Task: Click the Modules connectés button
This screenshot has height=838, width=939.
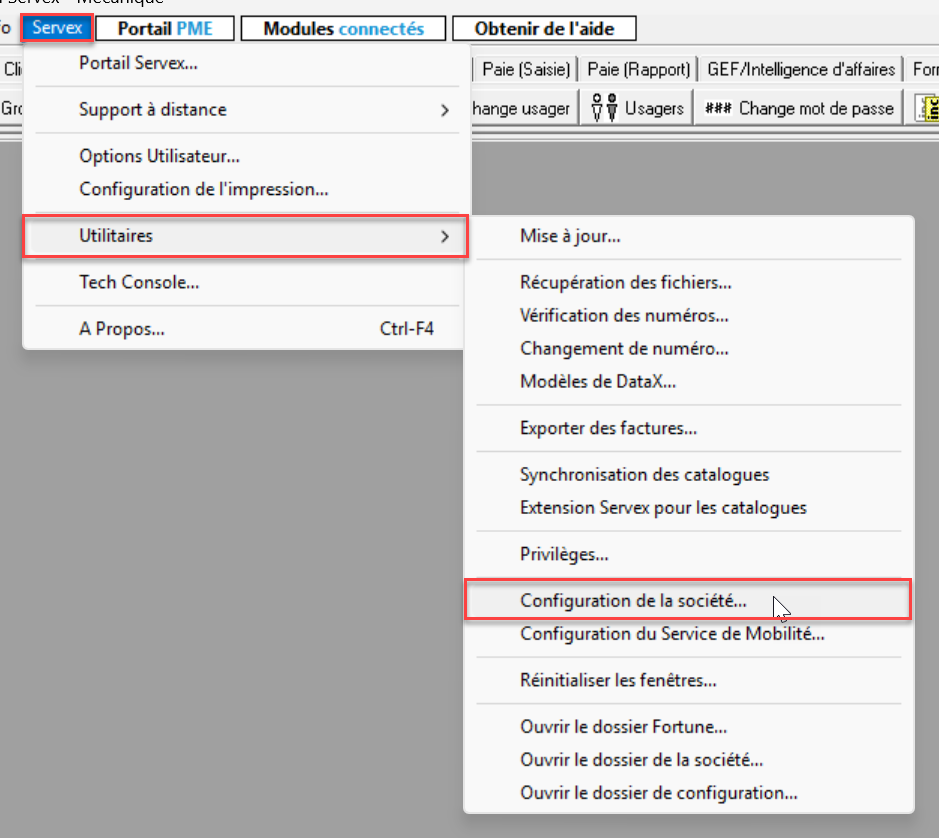Action: [343, 29]
